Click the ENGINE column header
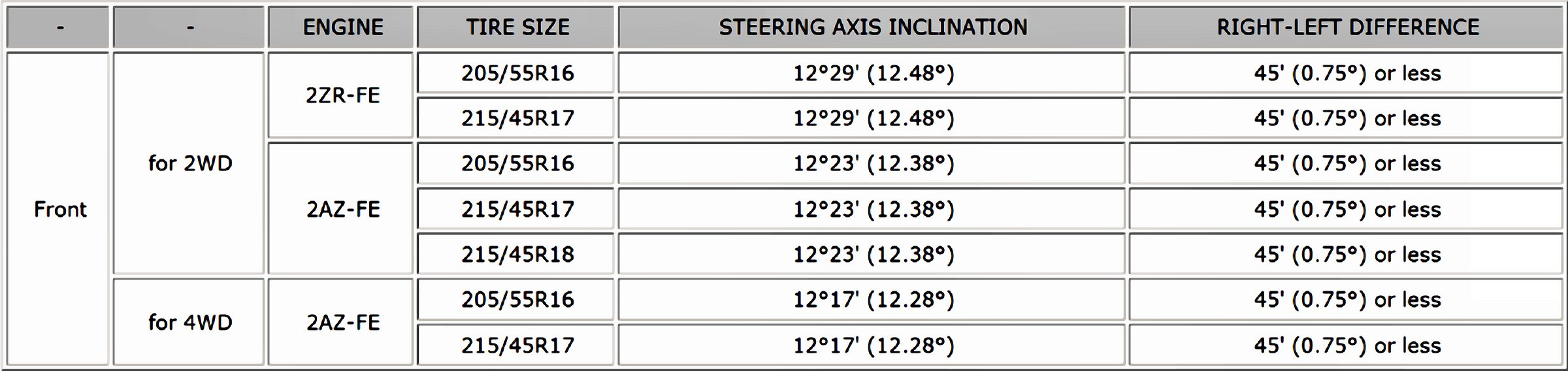Screen dimensions: 1568x371 342,27
